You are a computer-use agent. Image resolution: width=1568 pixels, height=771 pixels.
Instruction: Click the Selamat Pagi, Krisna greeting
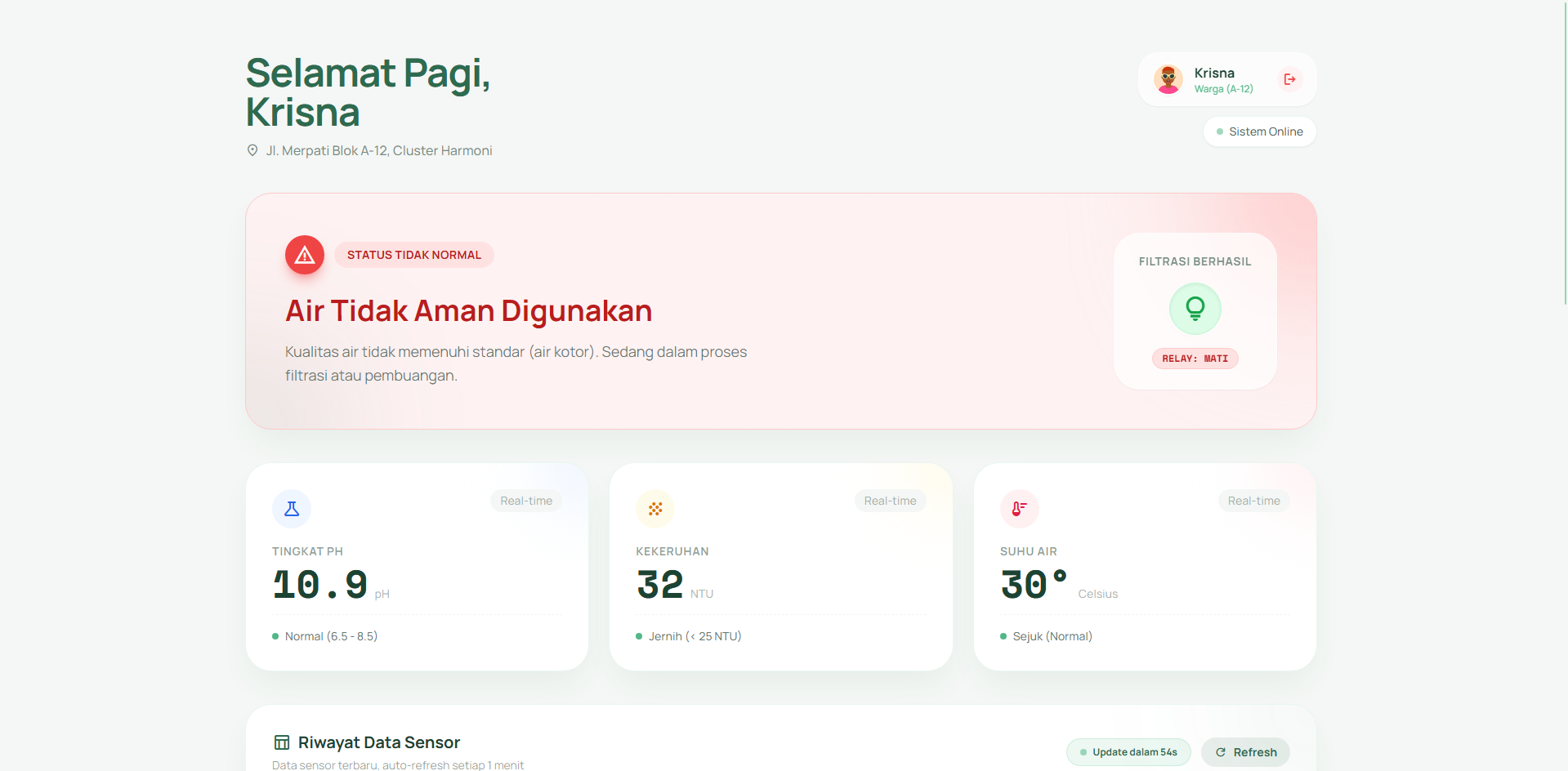[369, 92]
